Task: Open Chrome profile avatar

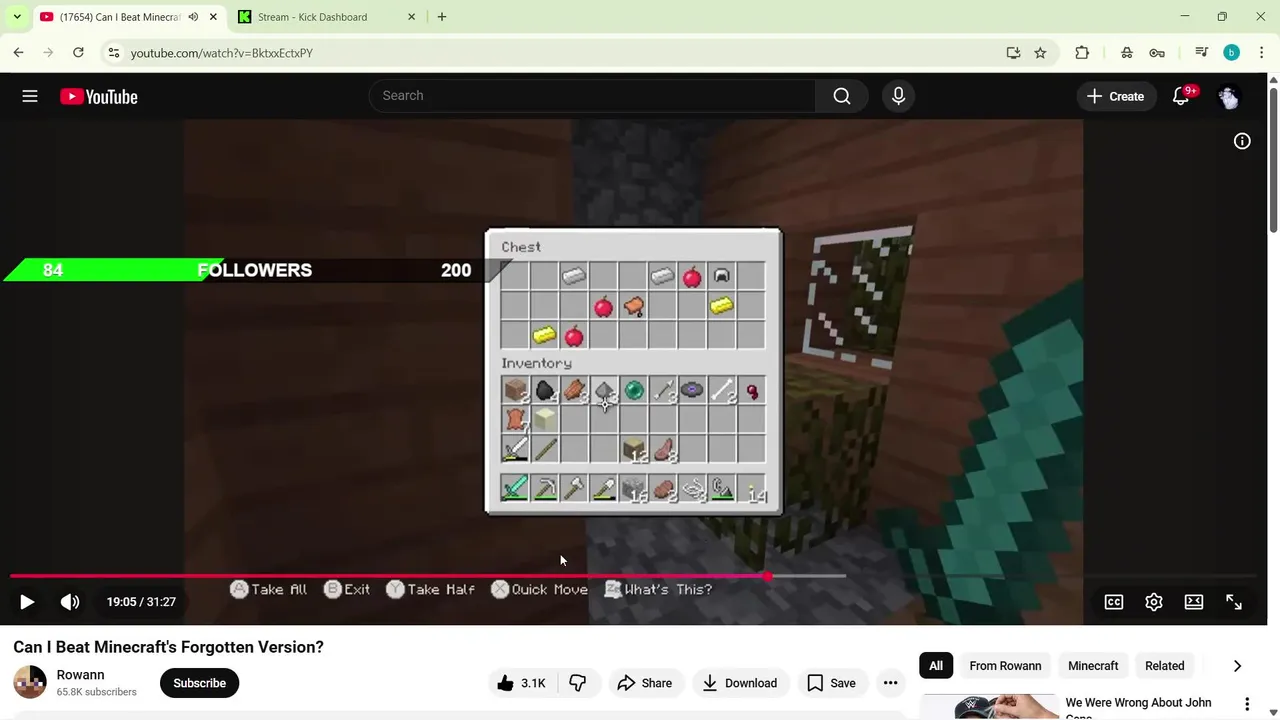Action: pyautogui.click(x=1231, y=53)
